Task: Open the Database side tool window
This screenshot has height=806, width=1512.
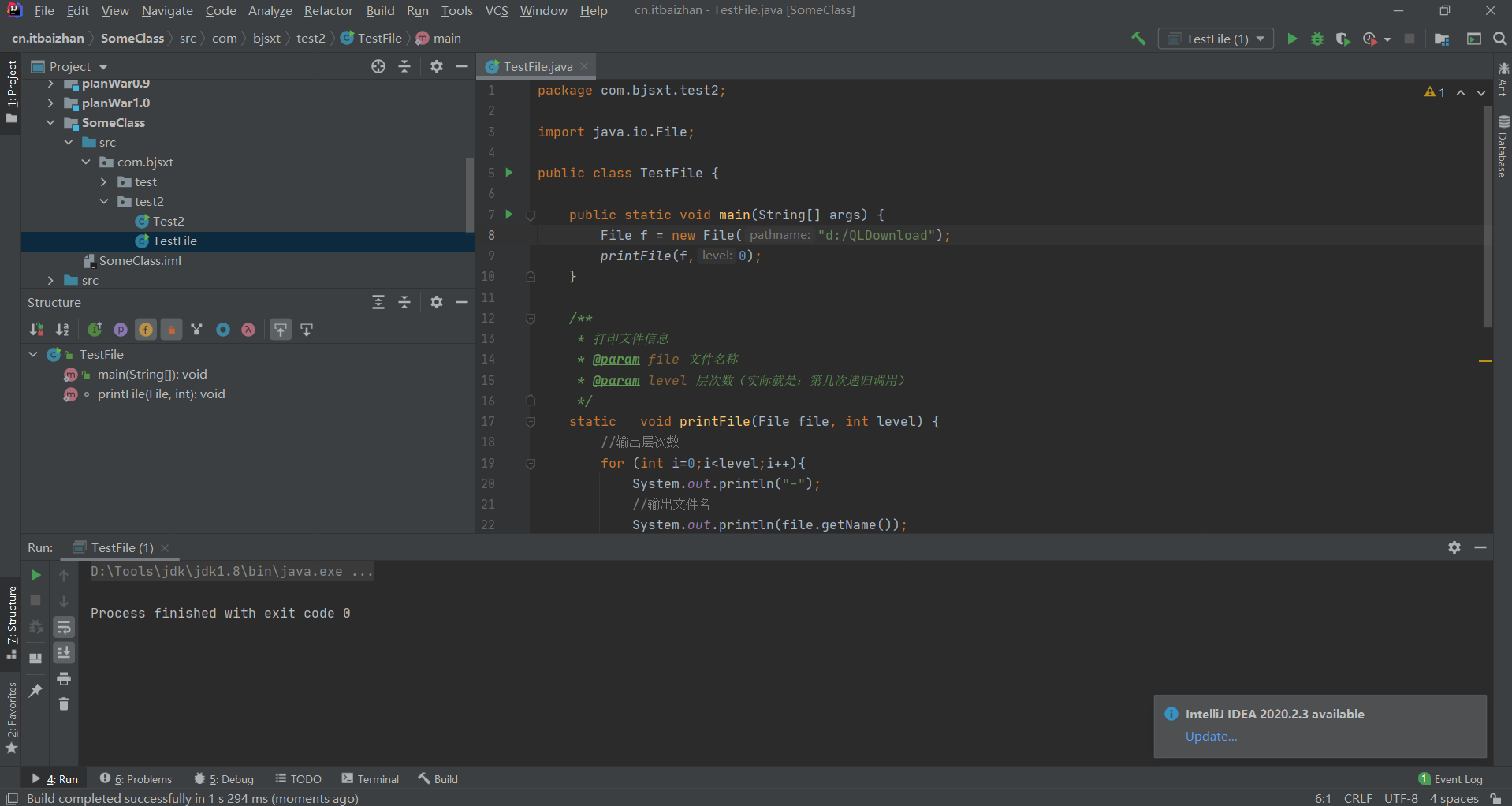Action: click(x=1503, y=146)
